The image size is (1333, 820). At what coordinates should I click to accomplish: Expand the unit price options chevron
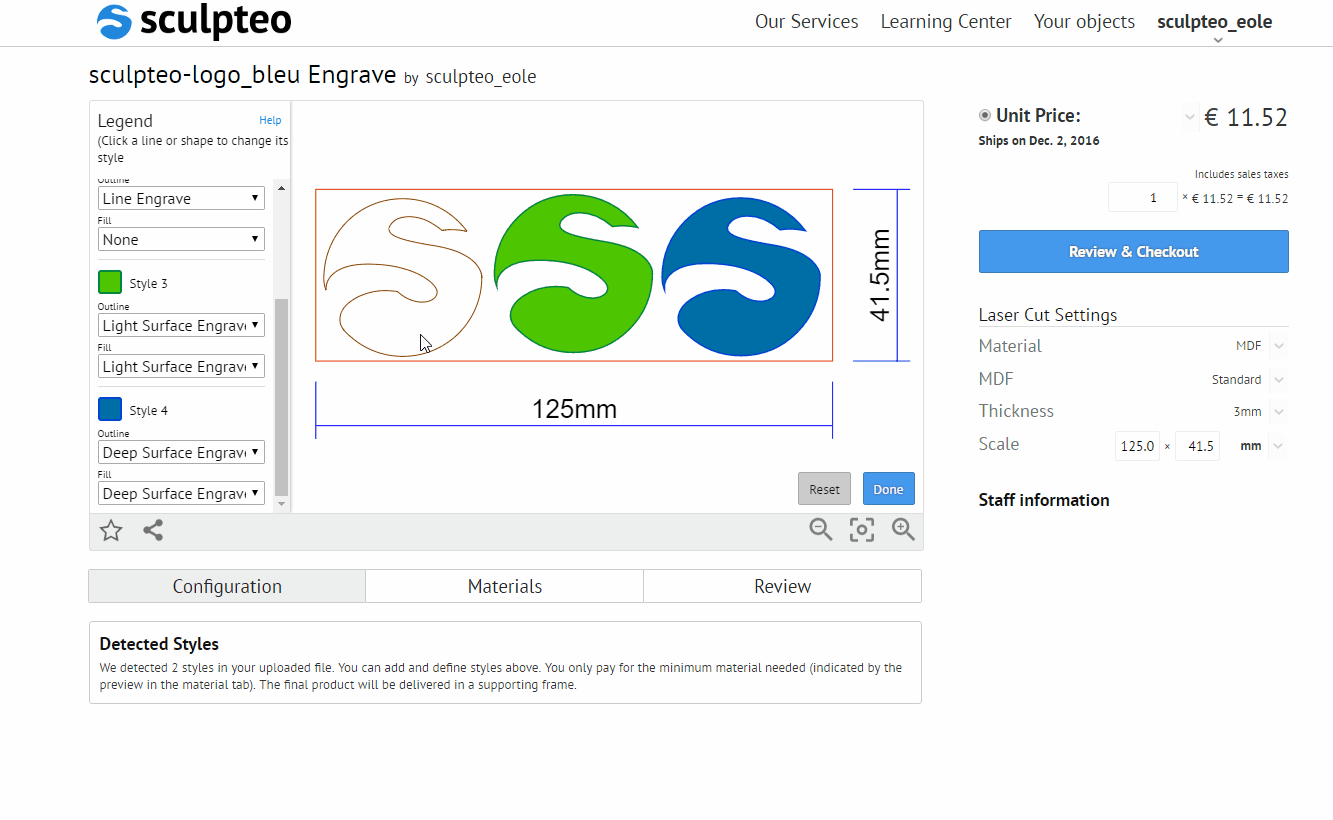(1190, 117)
